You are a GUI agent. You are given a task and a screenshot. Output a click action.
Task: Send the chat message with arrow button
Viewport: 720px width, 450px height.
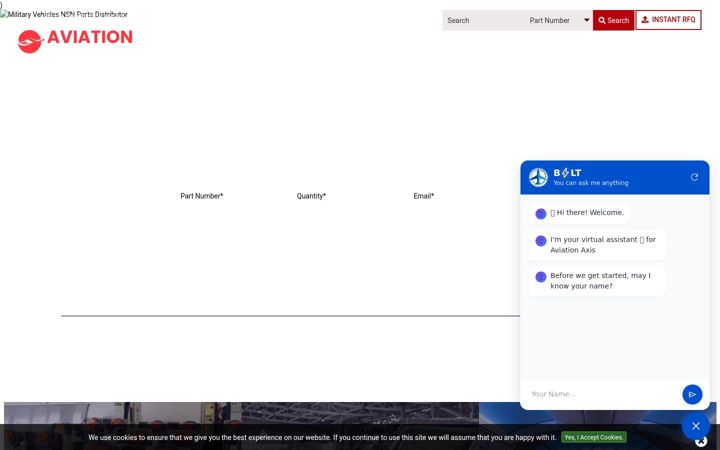tap(692, 394)
